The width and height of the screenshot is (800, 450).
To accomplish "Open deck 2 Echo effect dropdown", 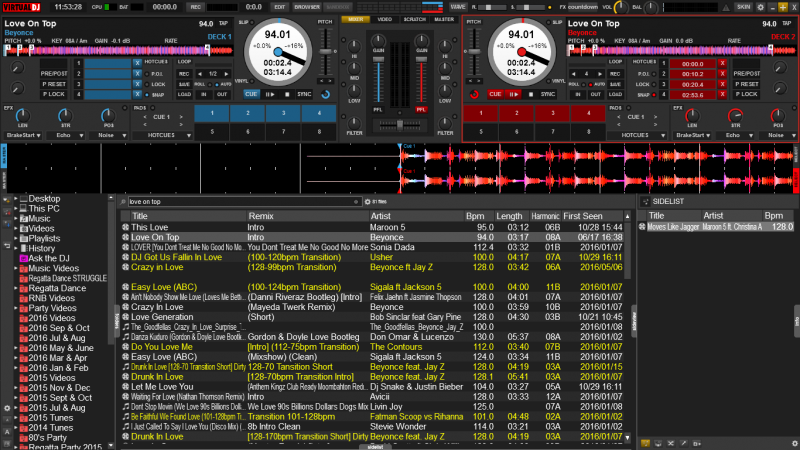I will pos(735,135).
